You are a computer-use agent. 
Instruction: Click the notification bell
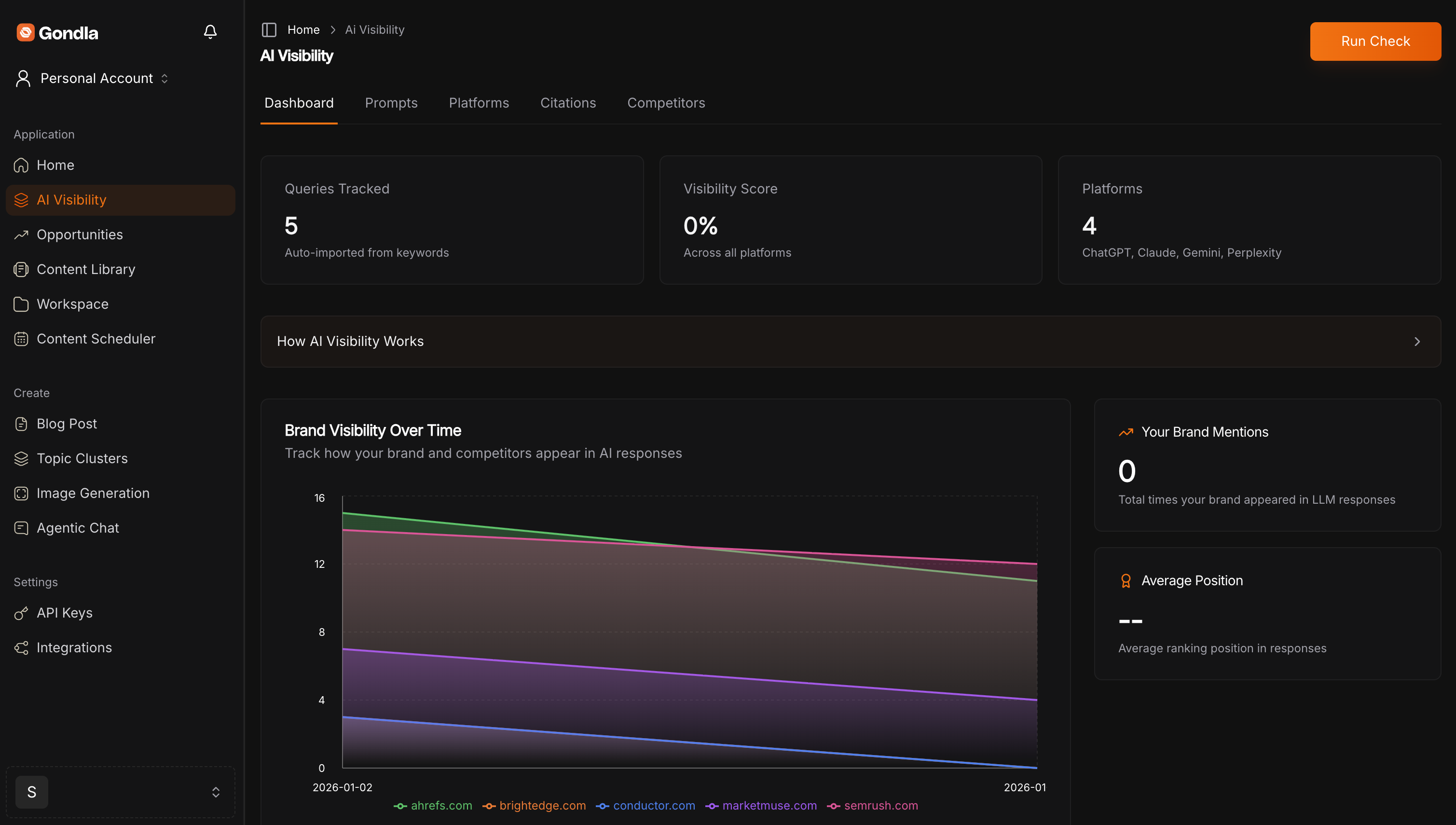click(210, 31)
